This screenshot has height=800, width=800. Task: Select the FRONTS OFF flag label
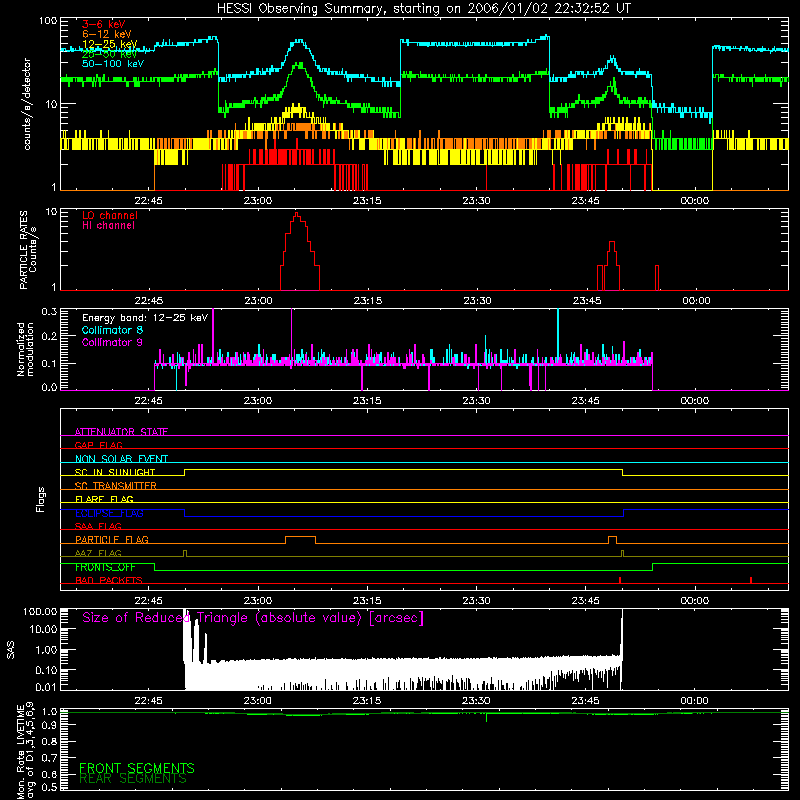tap(105, 567)
